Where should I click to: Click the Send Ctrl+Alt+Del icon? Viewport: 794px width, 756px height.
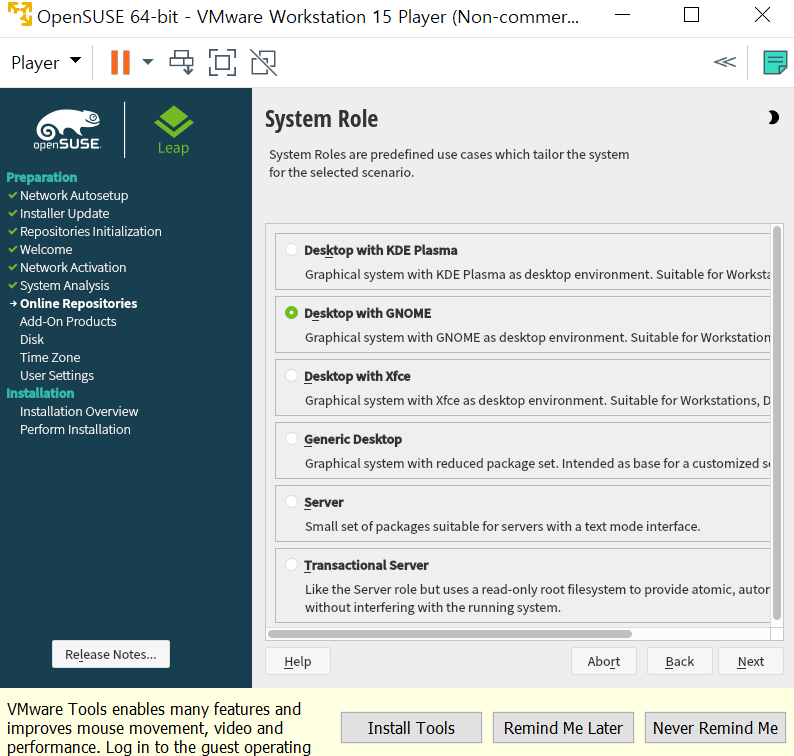click(x=181, y=62)
